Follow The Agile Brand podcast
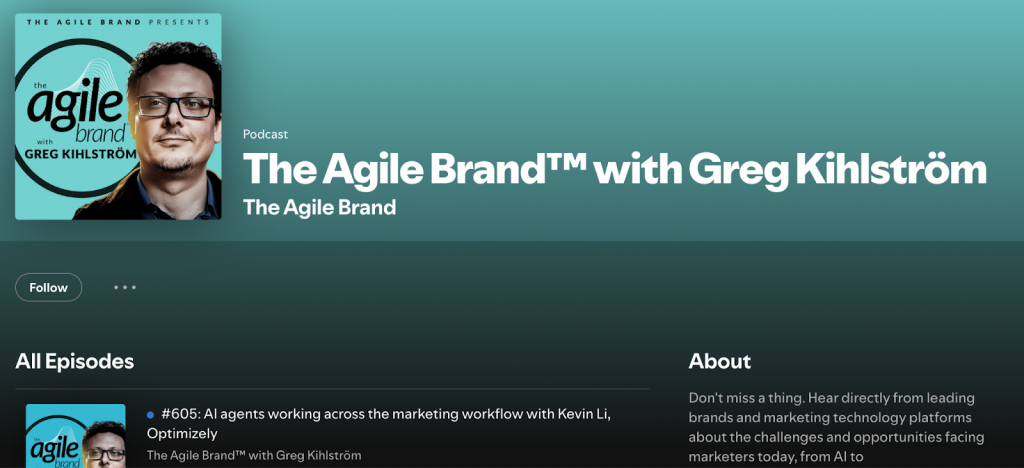This screenshot has height=468, width=1024. (48, 288)
